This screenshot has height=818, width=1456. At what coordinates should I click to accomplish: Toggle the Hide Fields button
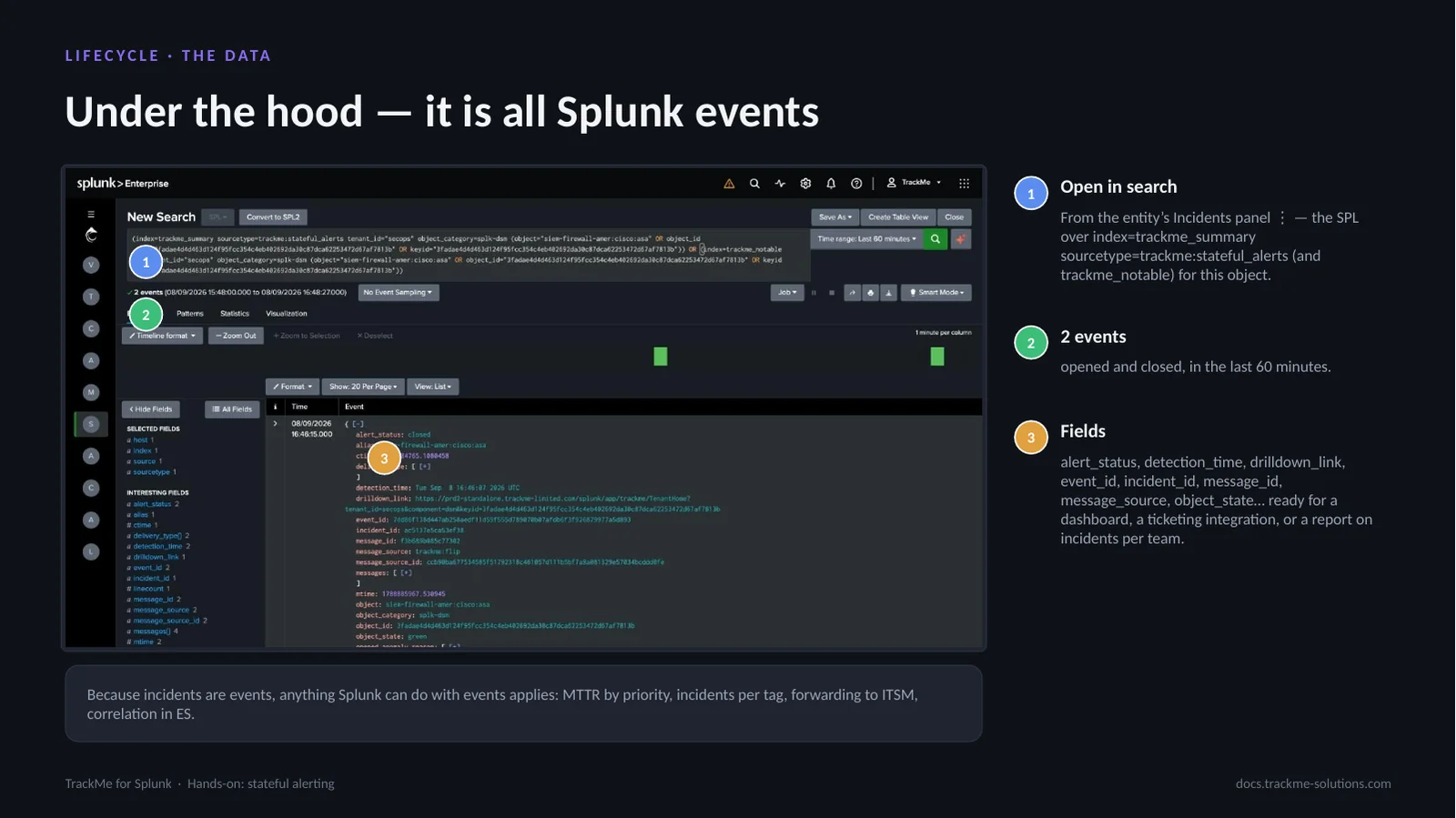coord(151,409)
